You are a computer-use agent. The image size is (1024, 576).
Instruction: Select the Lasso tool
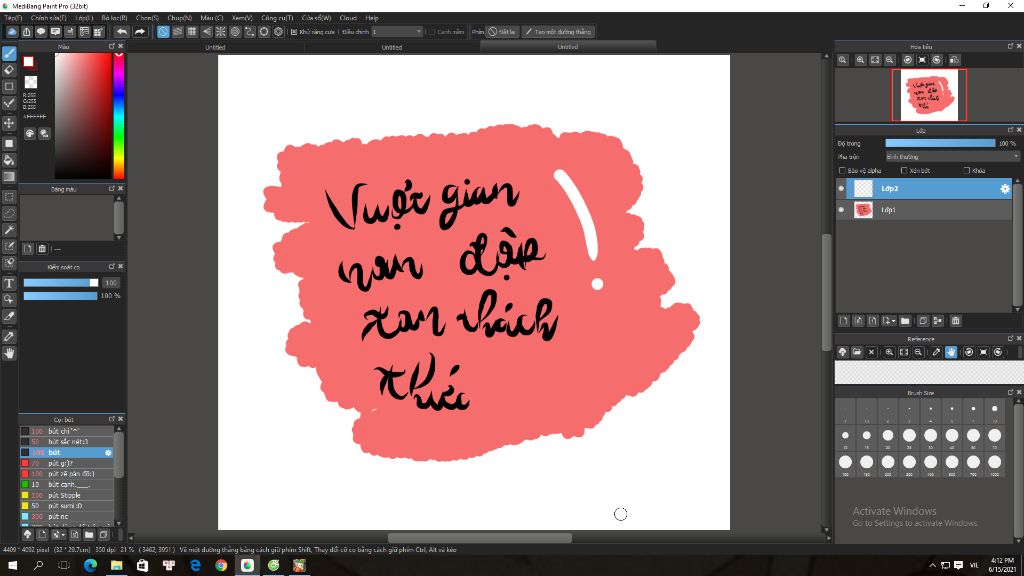[9, 214]
